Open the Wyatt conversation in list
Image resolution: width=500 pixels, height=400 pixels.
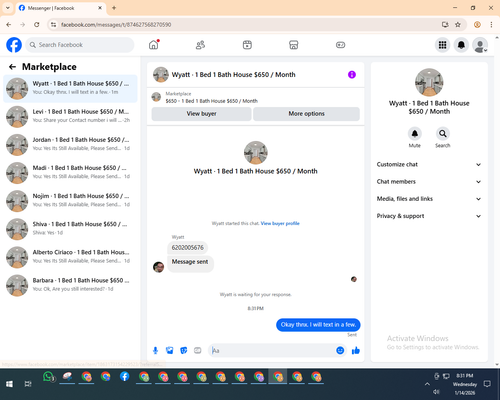coord(70,89)
